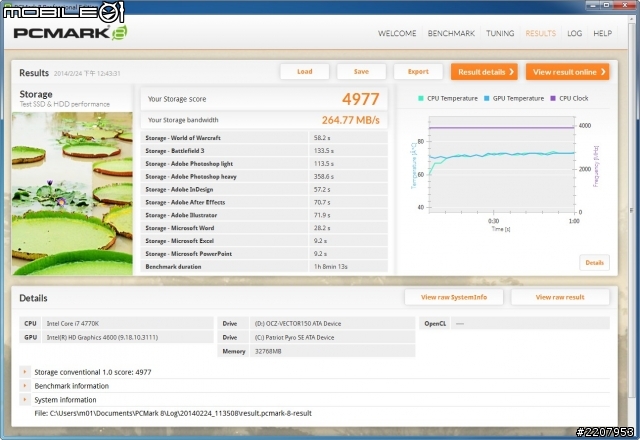Select Storage - Microsoft PowerPoint row
The height and width of the screenshot is (440, 640).
pyautogui.click(x=264, y=253)
